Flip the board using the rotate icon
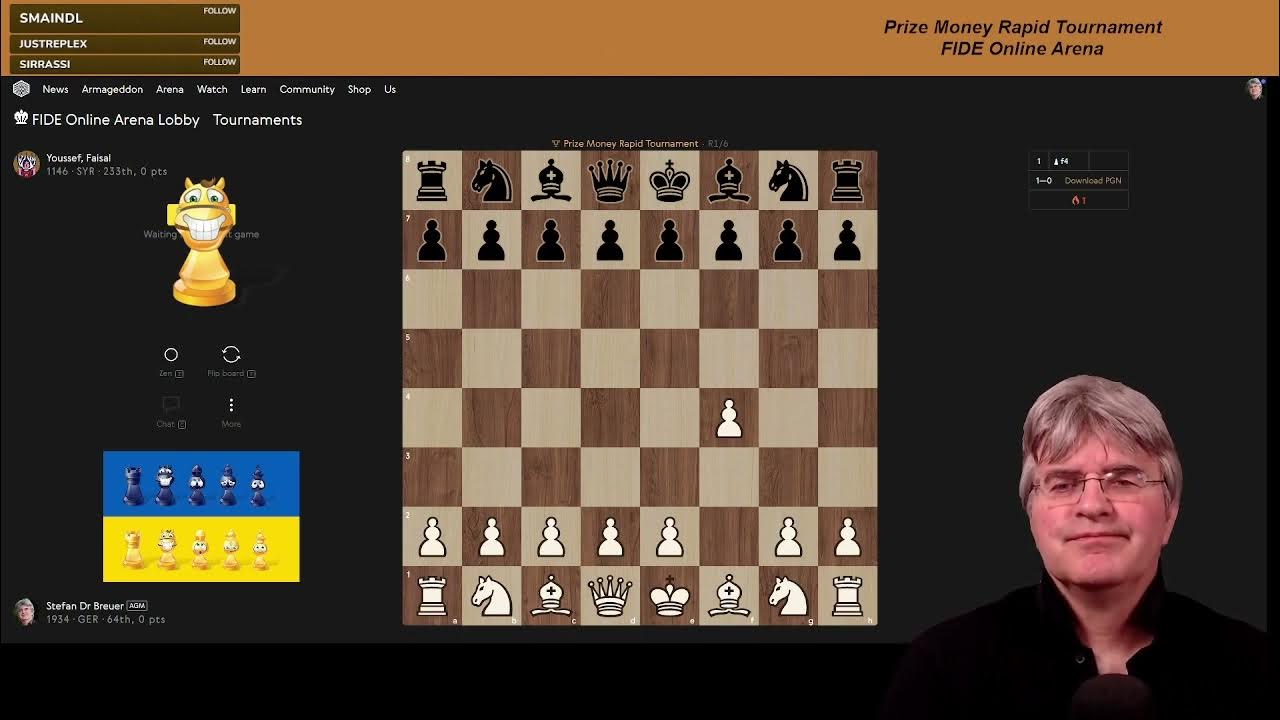The image size is (1280, 720). 231,355
